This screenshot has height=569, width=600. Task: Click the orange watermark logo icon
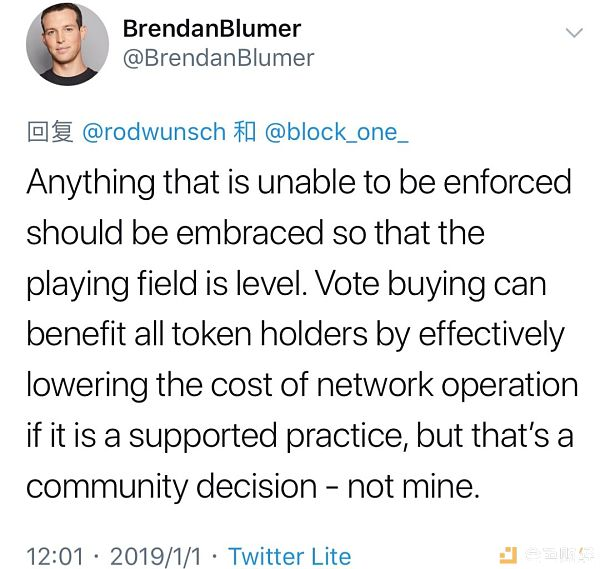(508, 555)
